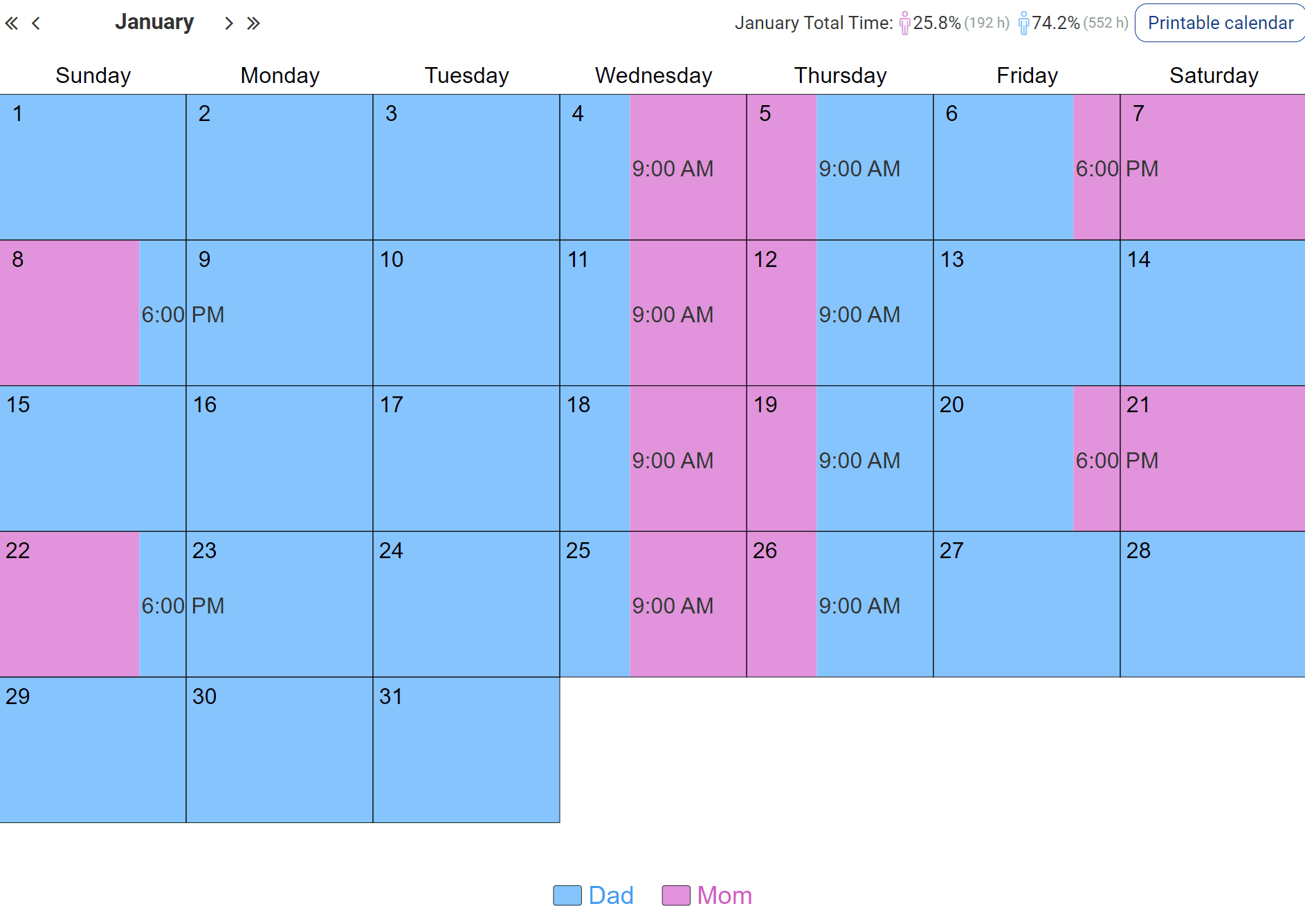Click the blue Dad legend swatch
This screenshot has height=924, width=1305.
567,896
